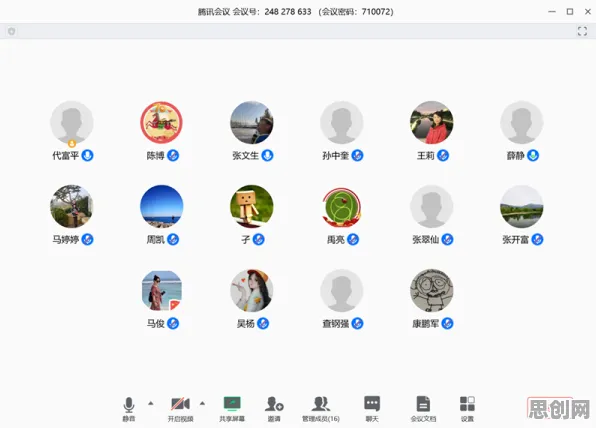Expand audio options arrow beside 静音
The image size is (596, 428).
(151, 403)
